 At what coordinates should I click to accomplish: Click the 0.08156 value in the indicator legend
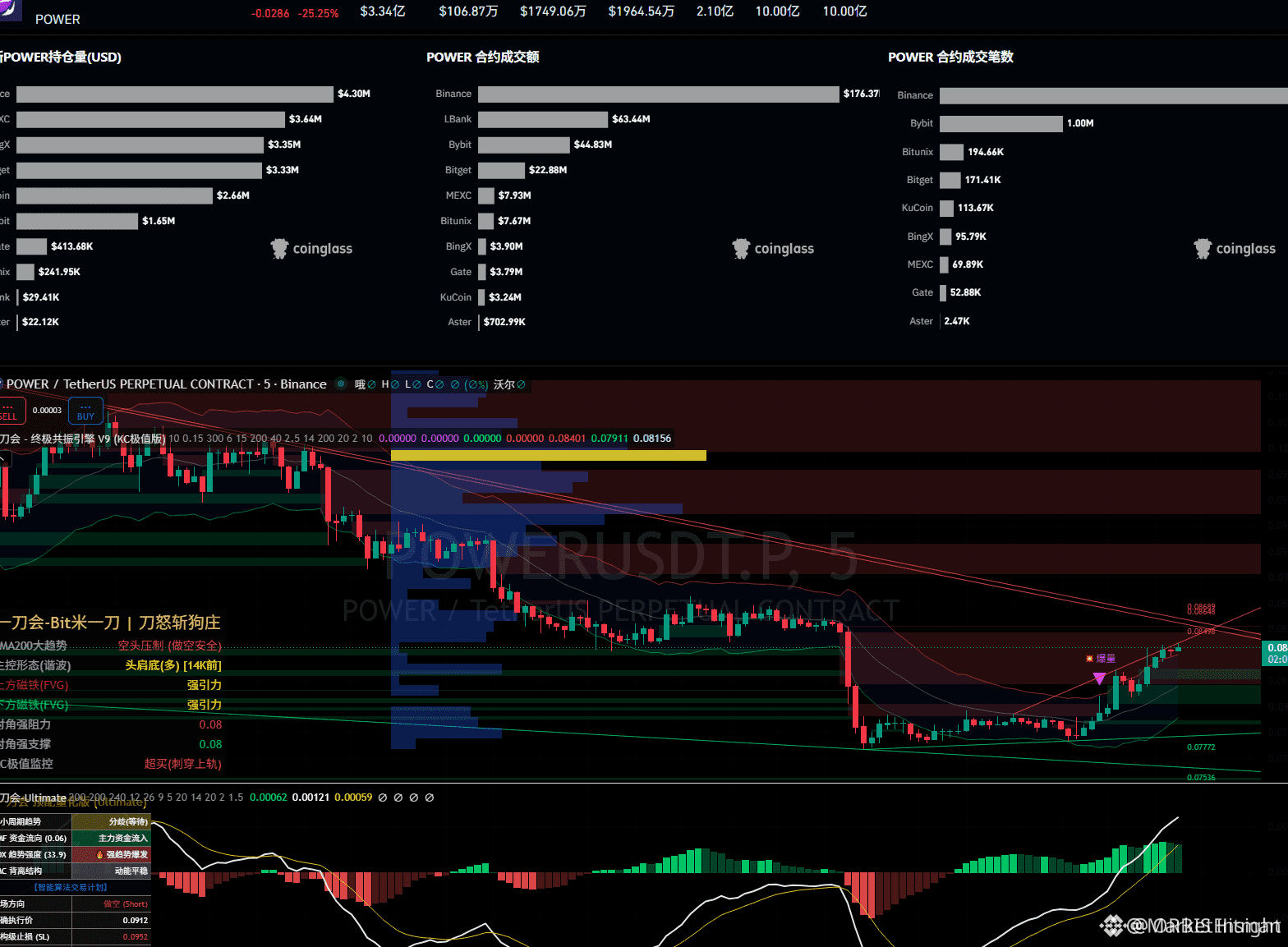click(x=652, y=439)
